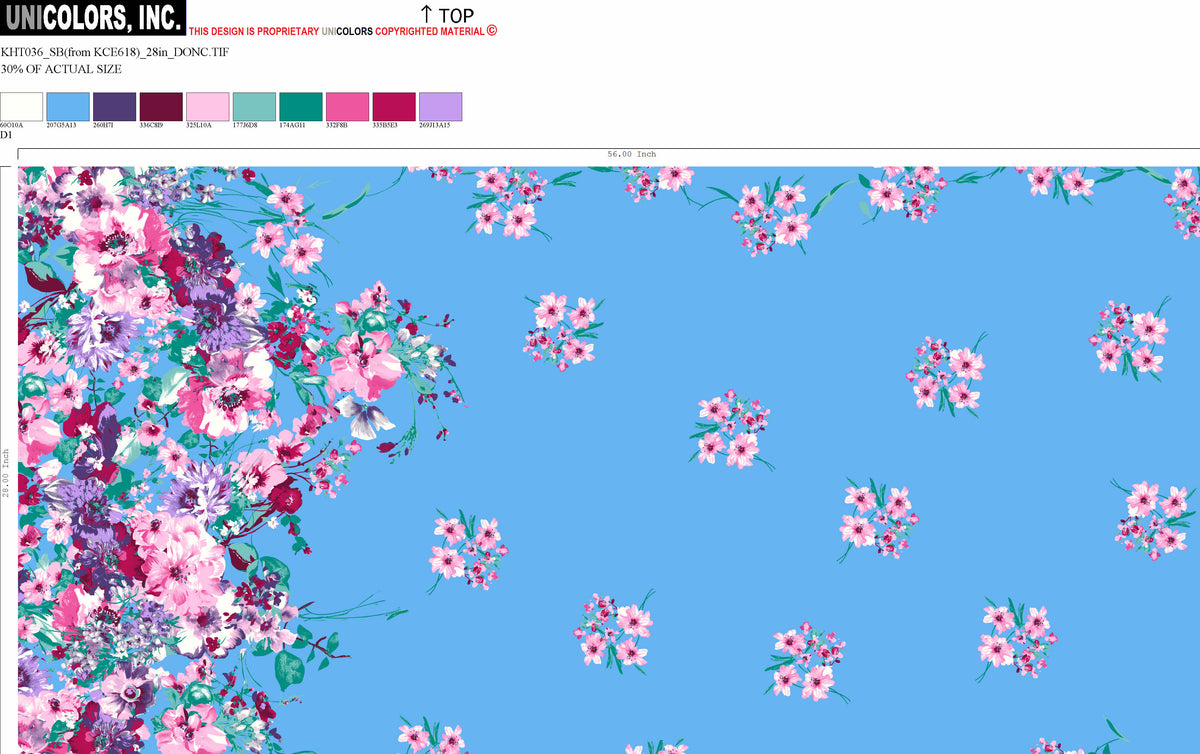Select the dark green swatch 174AG11
The image size is (1200, 754).
click(300, 107)
